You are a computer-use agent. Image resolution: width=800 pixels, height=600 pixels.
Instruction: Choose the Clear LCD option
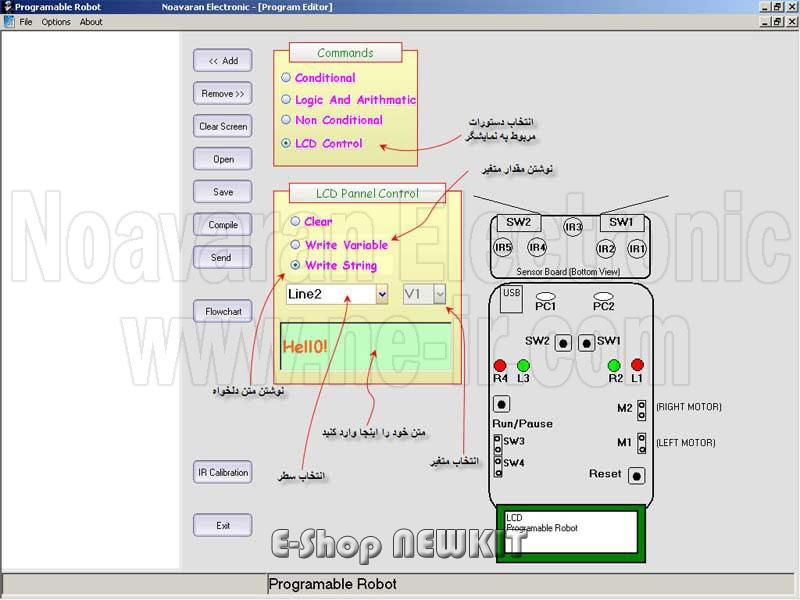296,222
